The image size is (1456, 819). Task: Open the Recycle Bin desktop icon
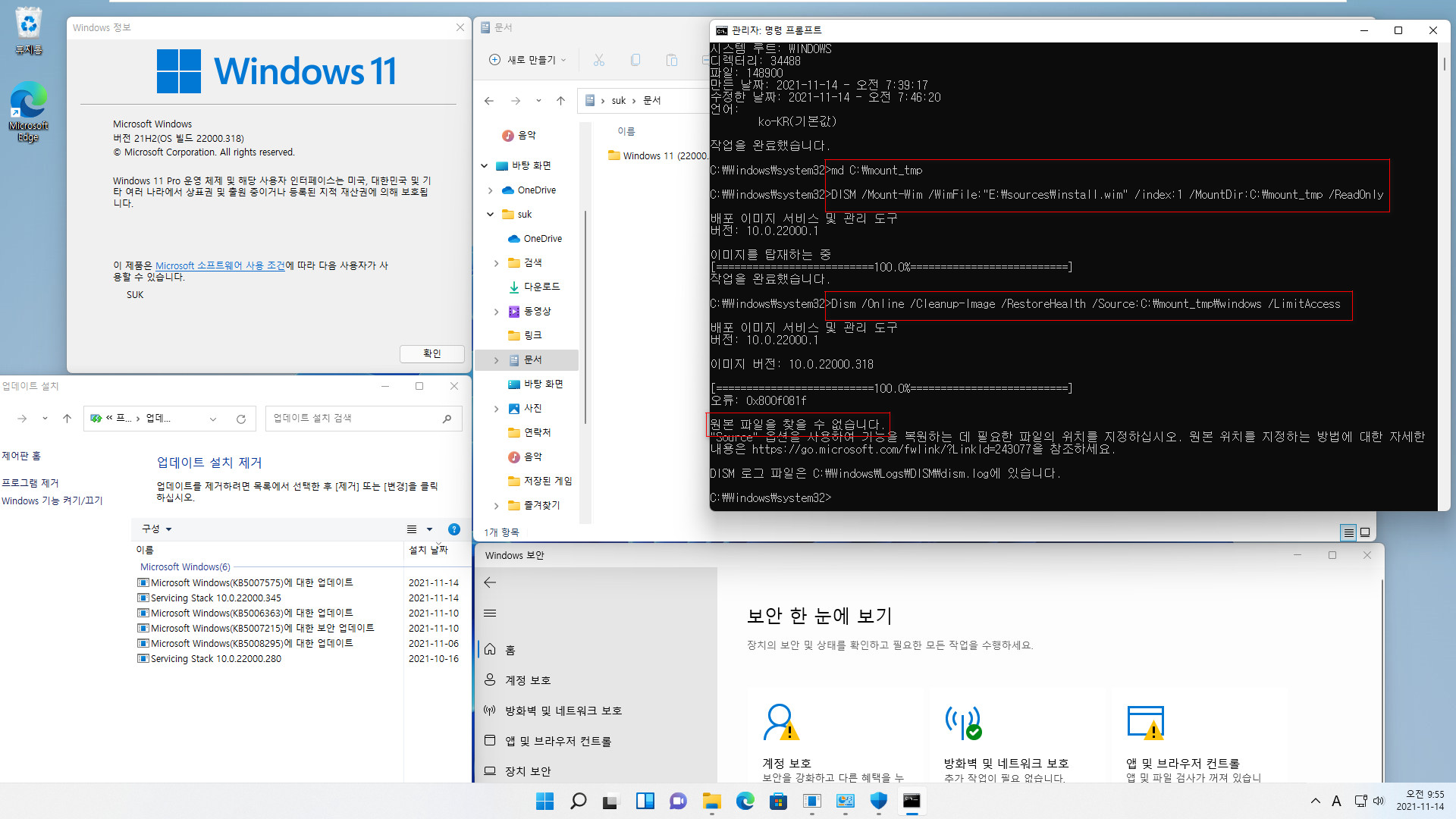28,30
